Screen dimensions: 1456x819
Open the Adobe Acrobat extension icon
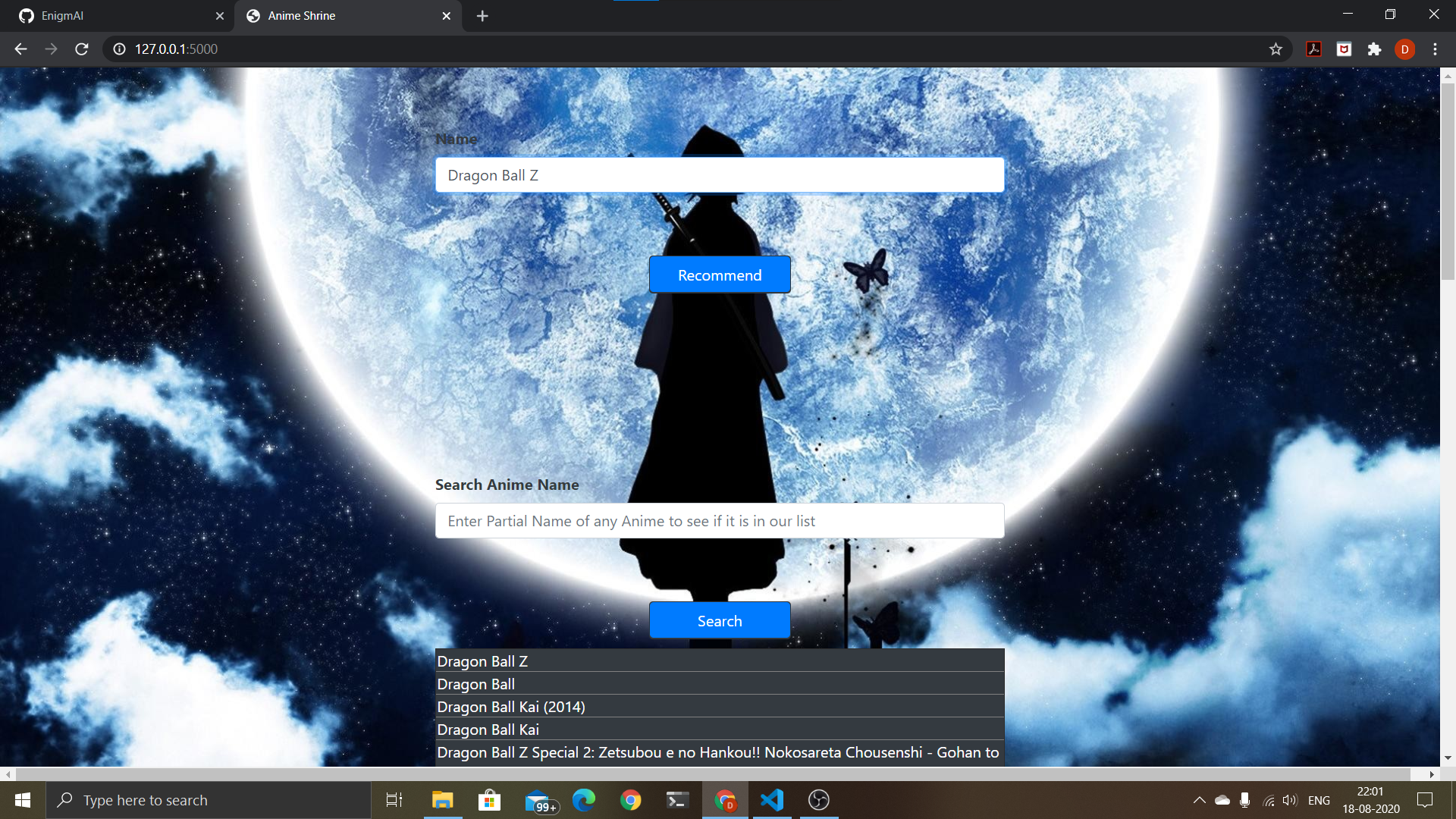click(1313, 49)
